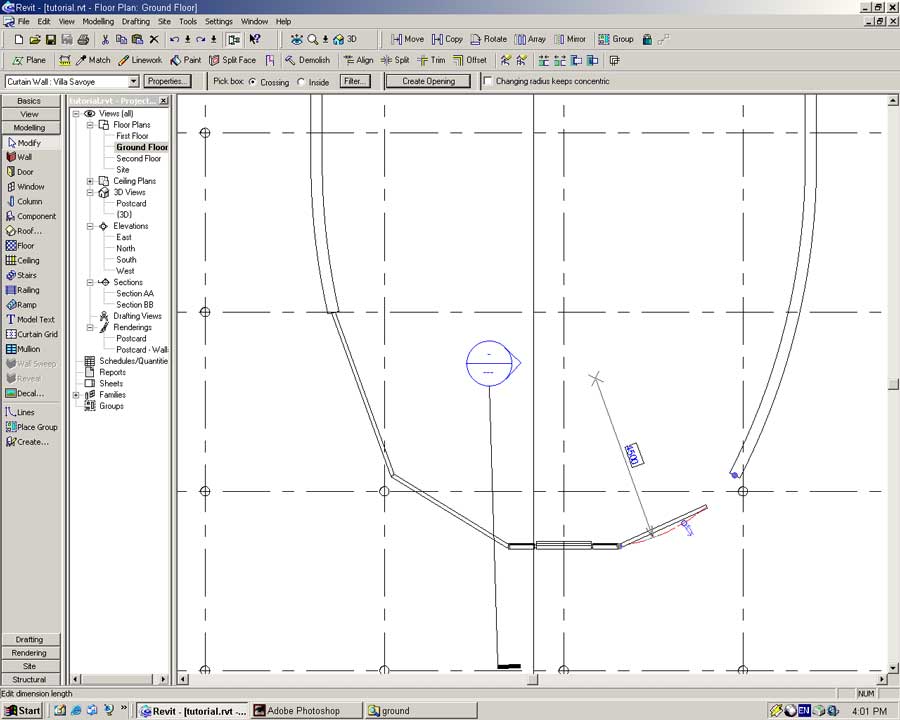Select the Door tool
This screenshot has width=900, height=720.
coord(21,172)
